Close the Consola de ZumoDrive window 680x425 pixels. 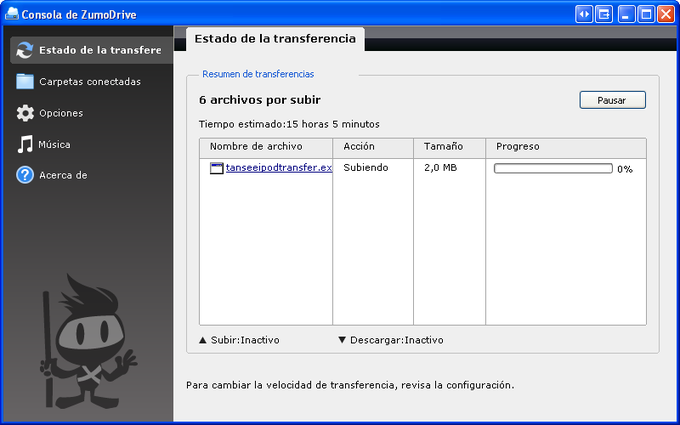(666, 14)
